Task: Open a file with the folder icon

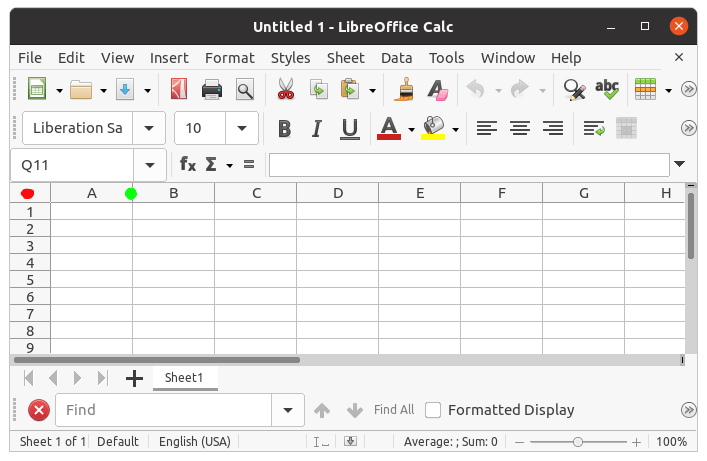Action: coord(81,90)
